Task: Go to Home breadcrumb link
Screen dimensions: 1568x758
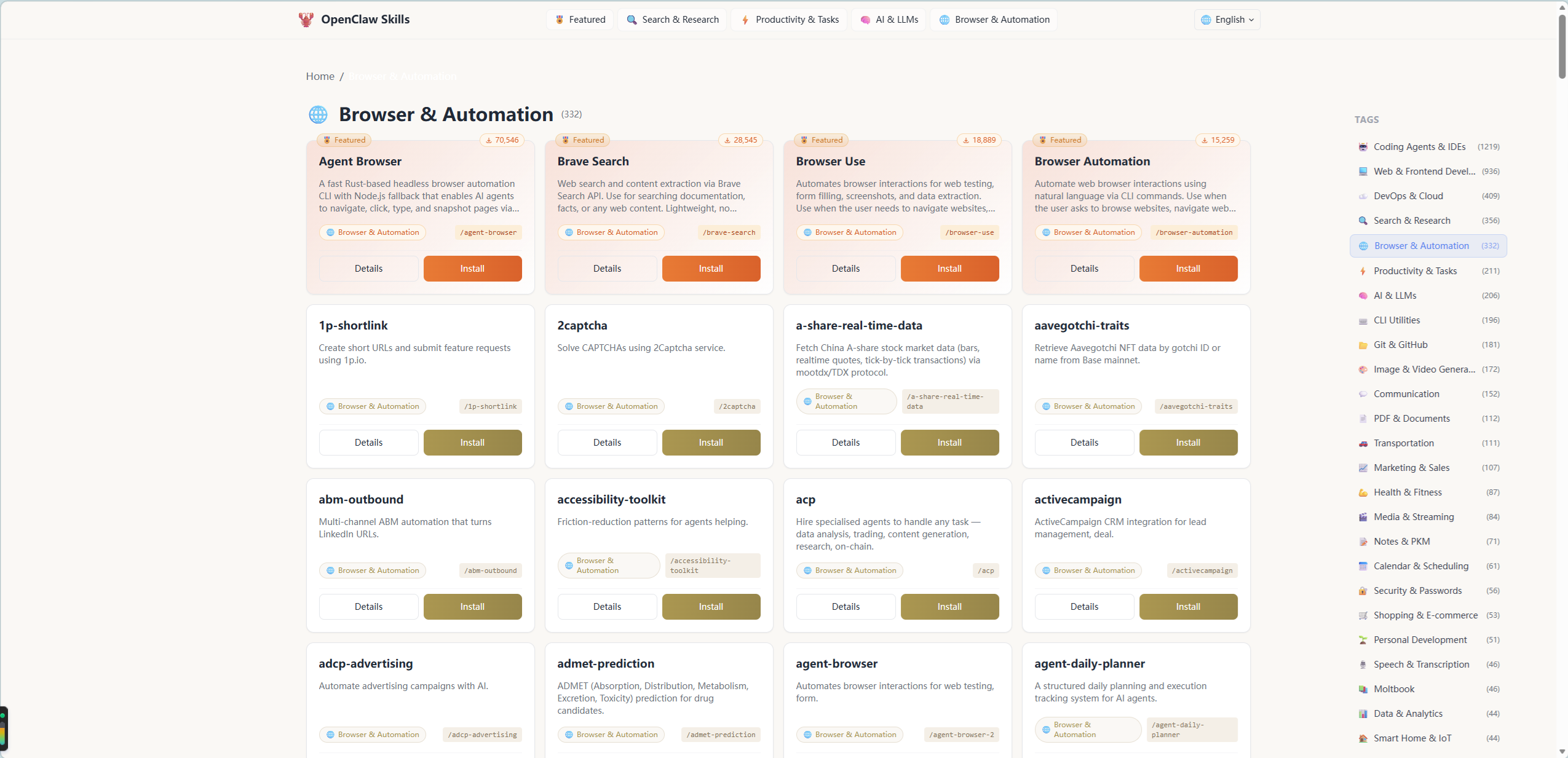Action: pyautogui.click(x=320, y=76)
